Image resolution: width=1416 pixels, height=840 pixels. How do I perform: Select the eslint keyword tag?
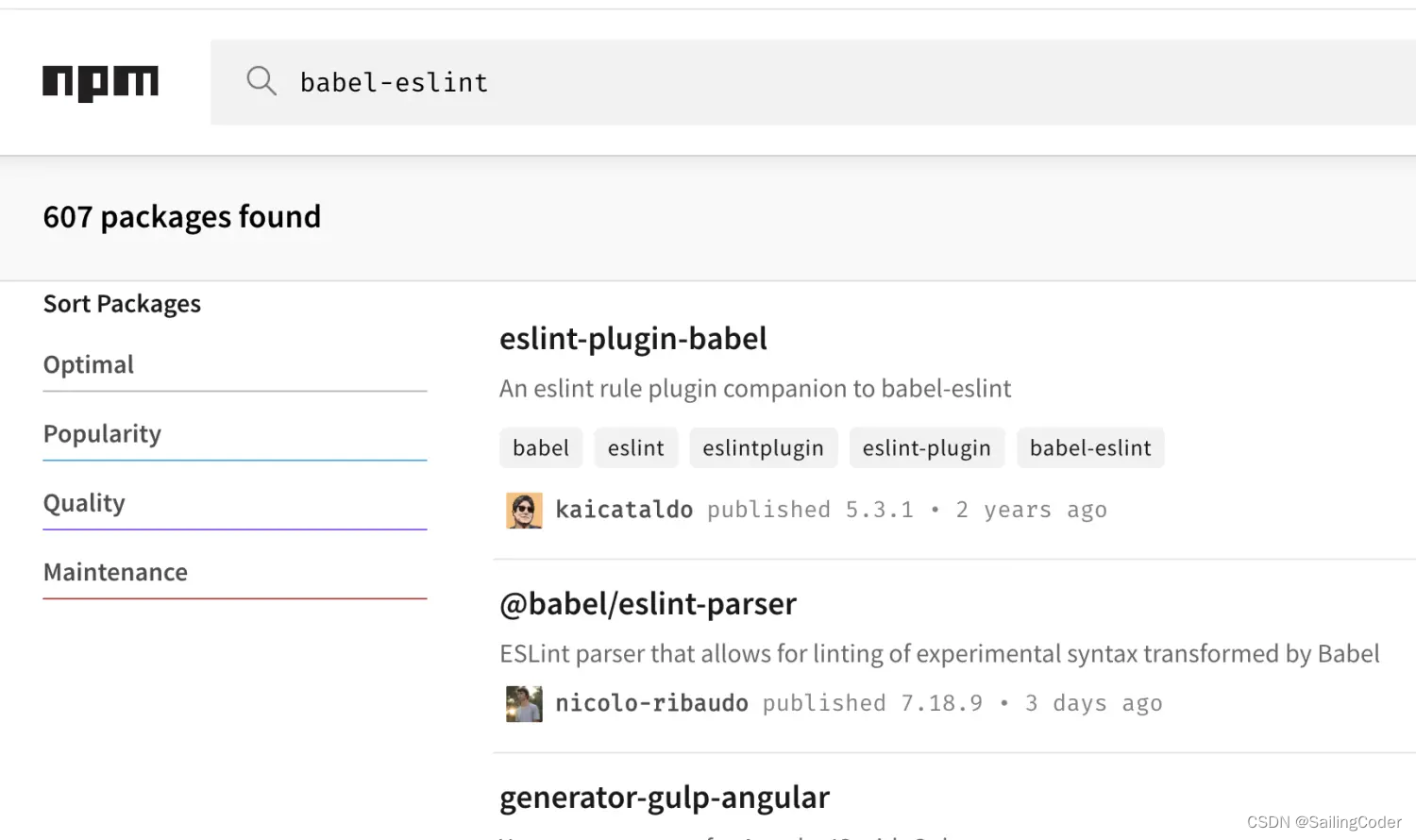(x=635, y=448)
